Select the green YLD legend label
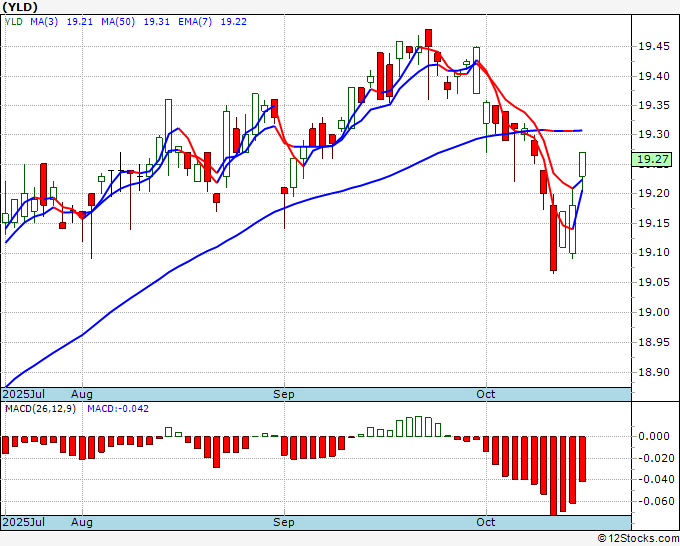 pyautogui.click(x=13, y=21)
